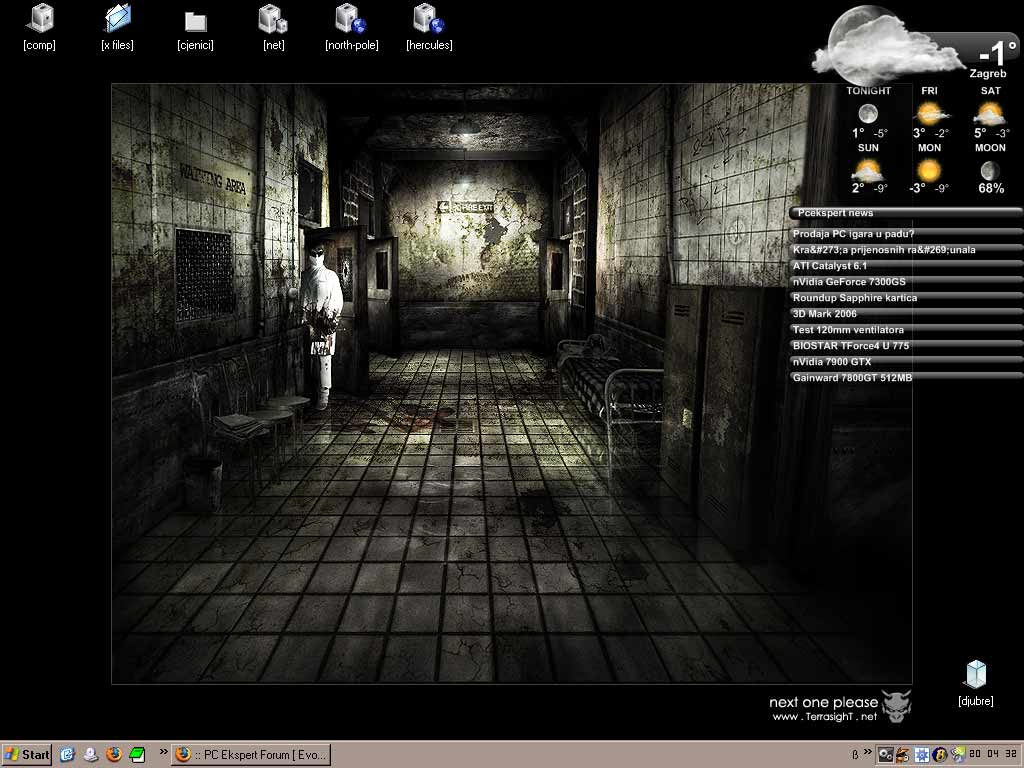Click the Zagreb weather widget temperature

click(996, 53)
